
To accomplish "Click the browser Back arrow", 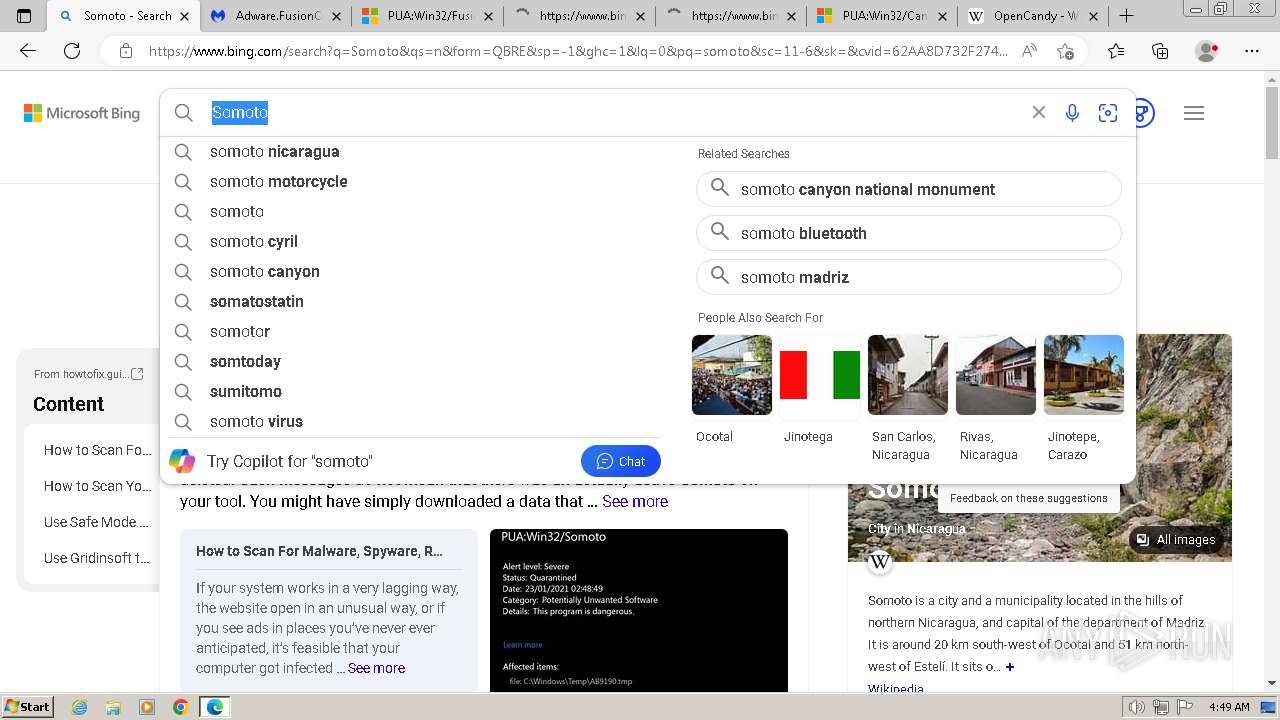I will (28, 51).
